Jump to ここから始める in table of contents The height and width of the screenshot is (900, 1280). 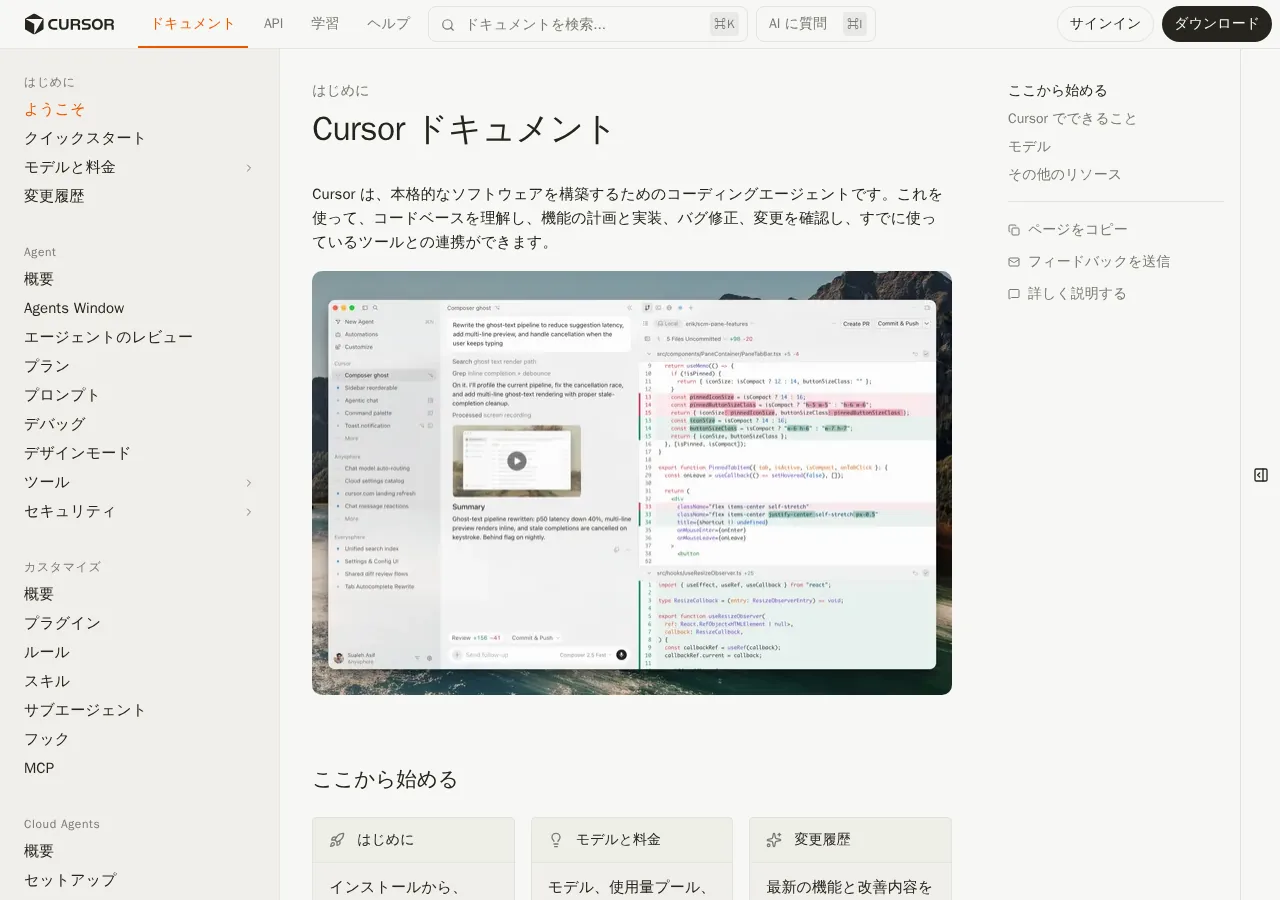click(1058, 91)
